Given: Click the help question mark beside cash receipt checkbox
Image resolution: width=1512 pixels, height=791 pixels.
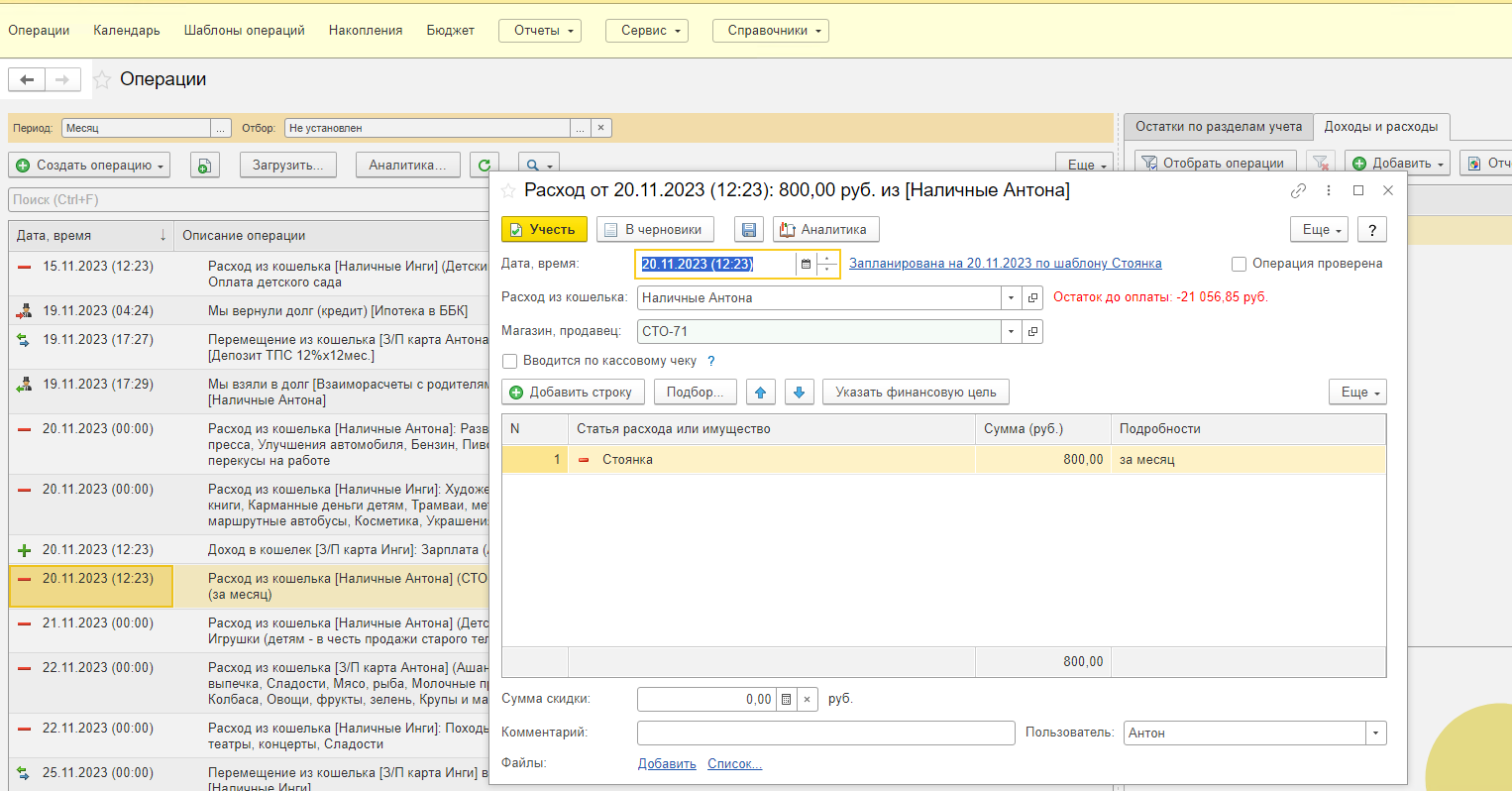Looking at the screenshot, I should coord(710,362).
